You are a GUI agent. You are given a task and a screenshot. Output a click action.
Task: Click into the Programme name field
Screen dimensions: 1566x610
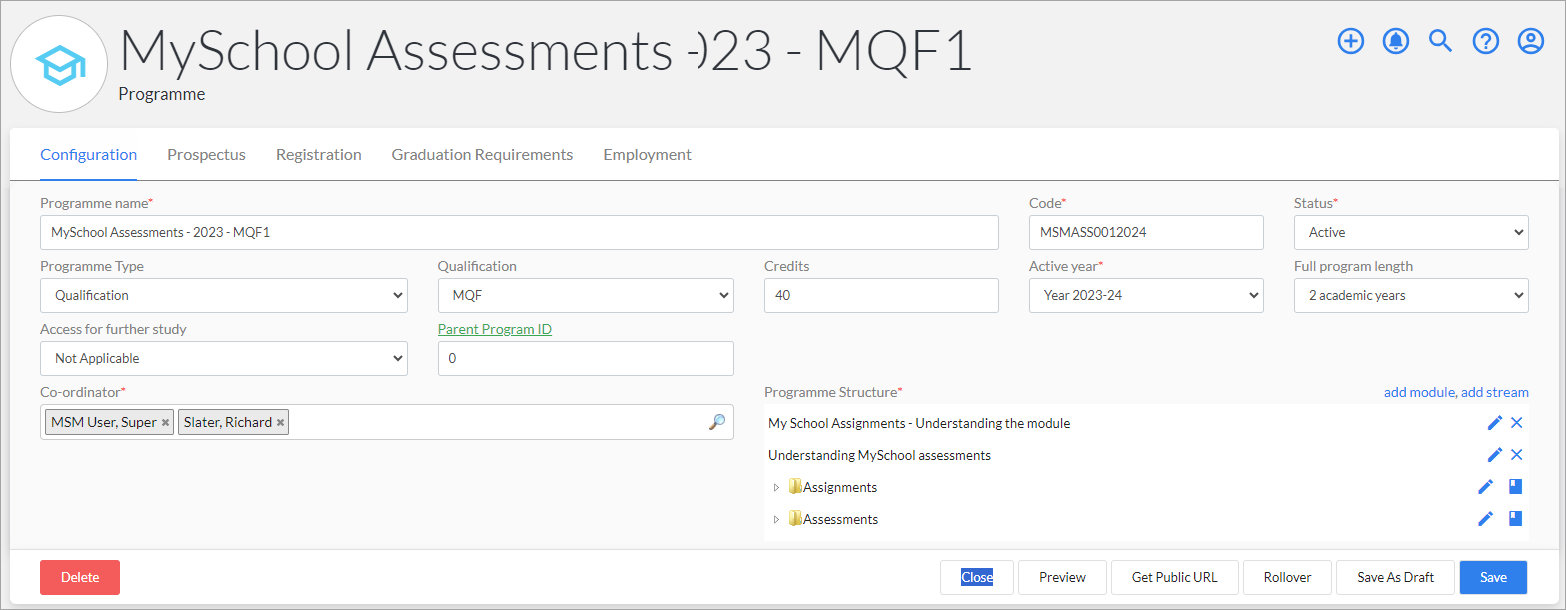click(519, 232)
